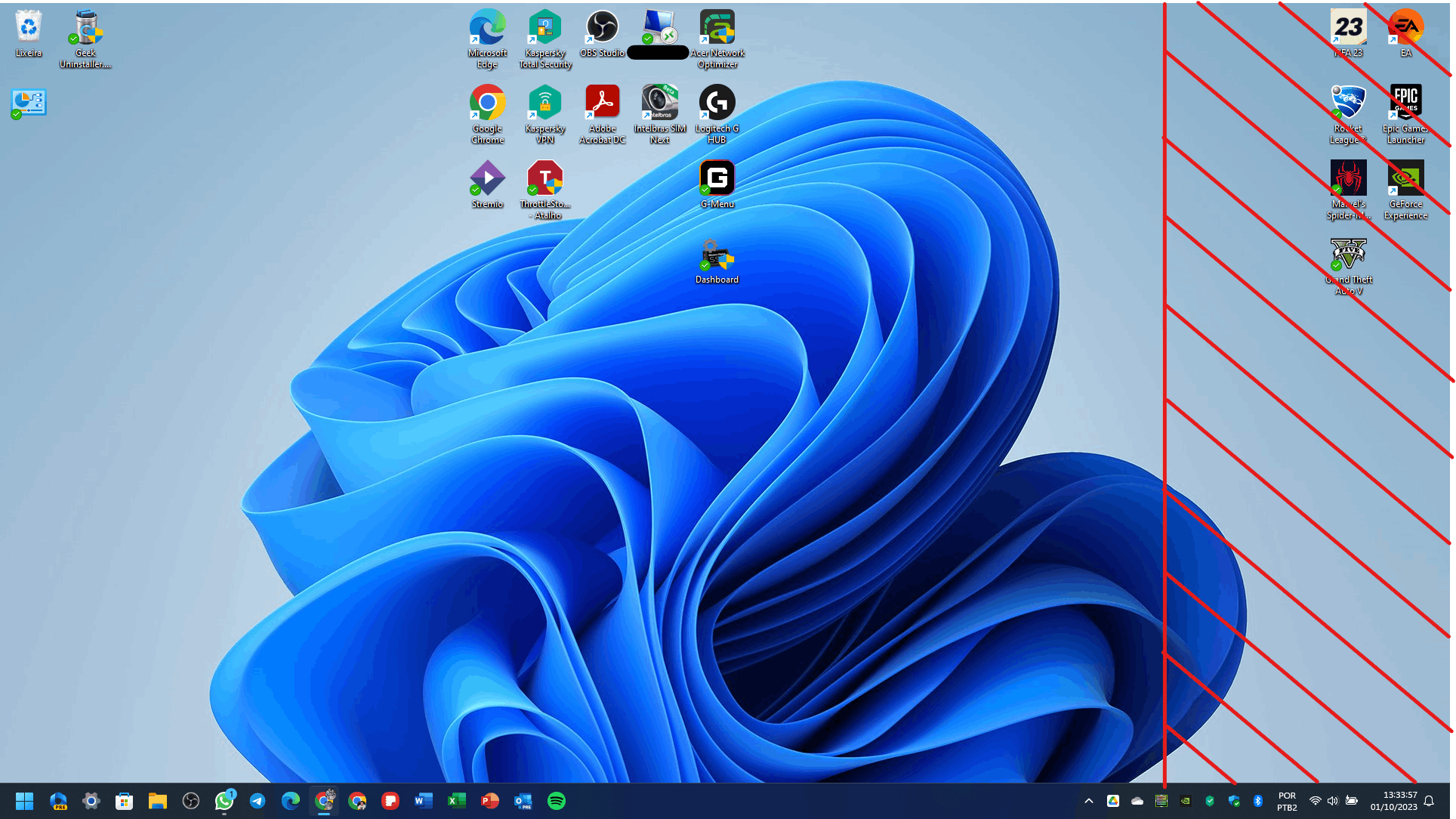Open Spotify from the taskbar

557,801
